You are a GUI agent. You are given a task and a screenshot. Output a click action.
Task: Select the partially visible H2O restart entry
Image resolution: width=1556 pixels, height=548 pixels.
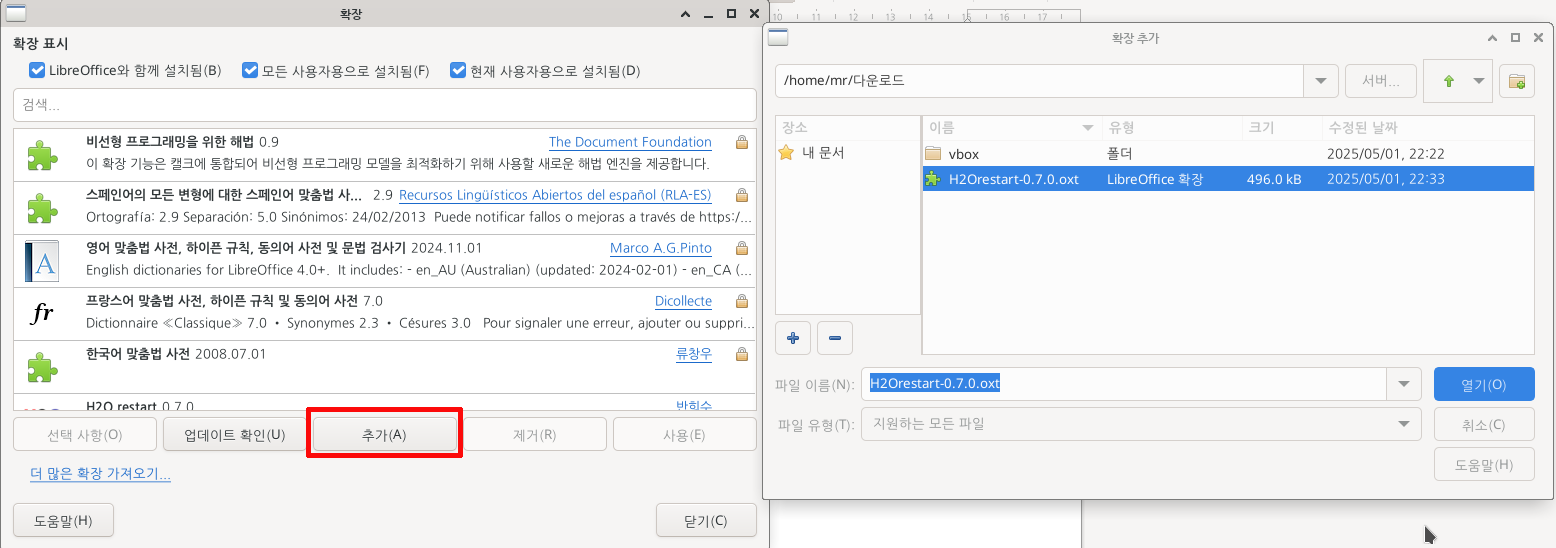(385, 402)
